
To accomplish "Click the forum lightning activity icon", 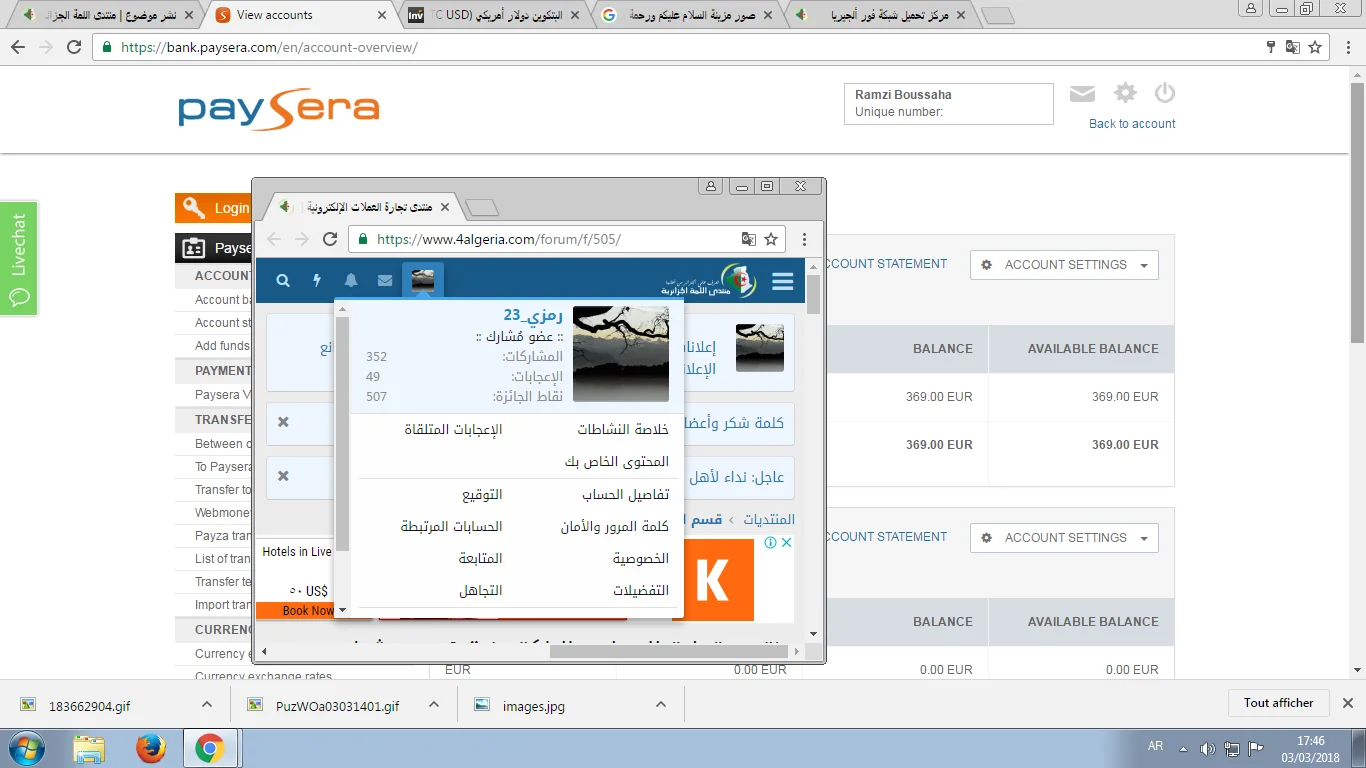I will pos(318,281).
